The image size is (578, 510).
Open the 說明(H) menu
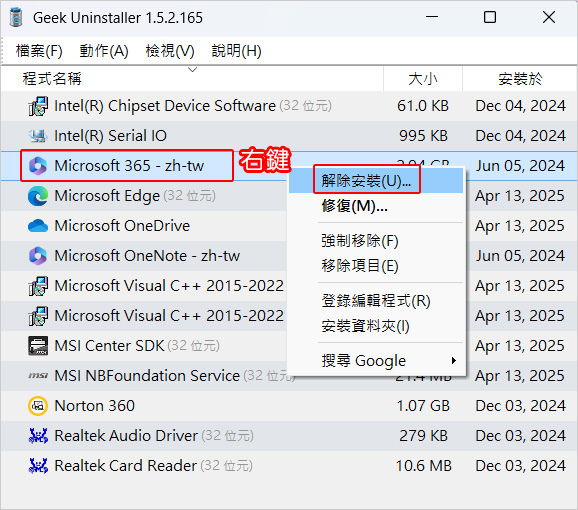tap(237, 51)
